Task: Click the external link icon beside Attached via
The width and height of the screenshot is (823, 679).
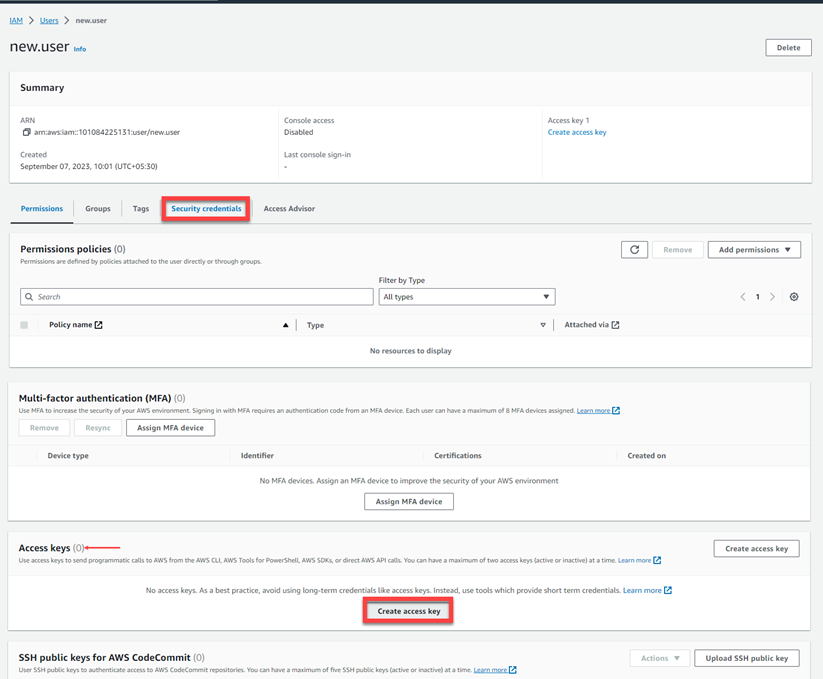Action: tap(615, 325)
